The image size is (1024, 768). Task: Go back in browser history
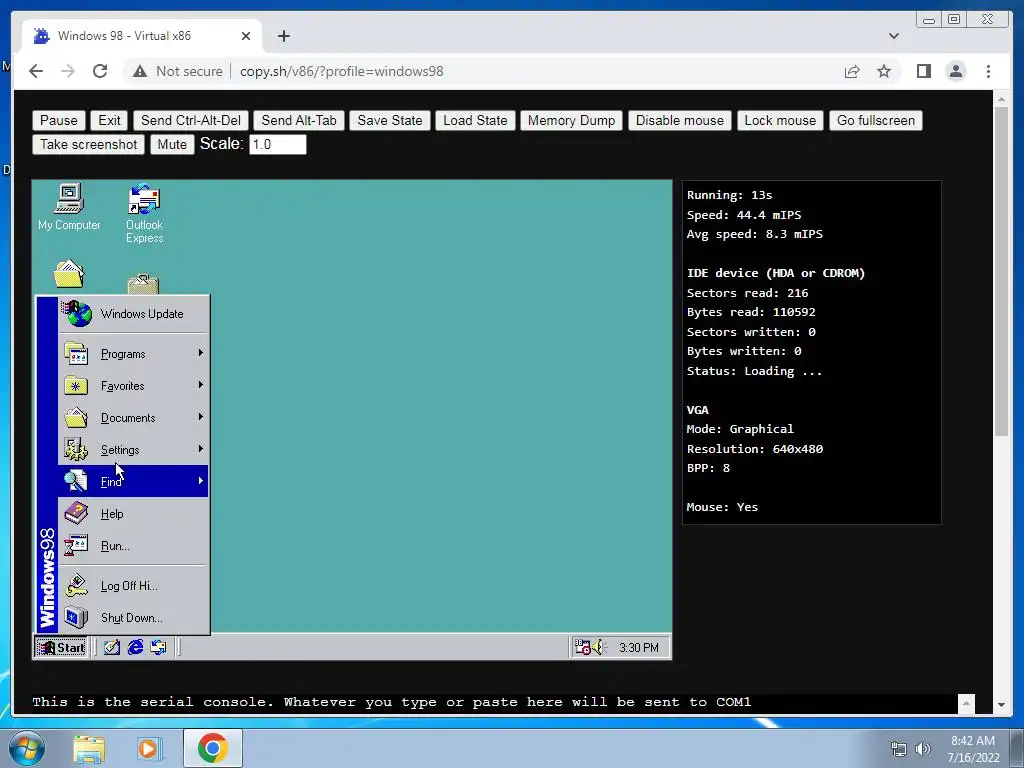36,71
